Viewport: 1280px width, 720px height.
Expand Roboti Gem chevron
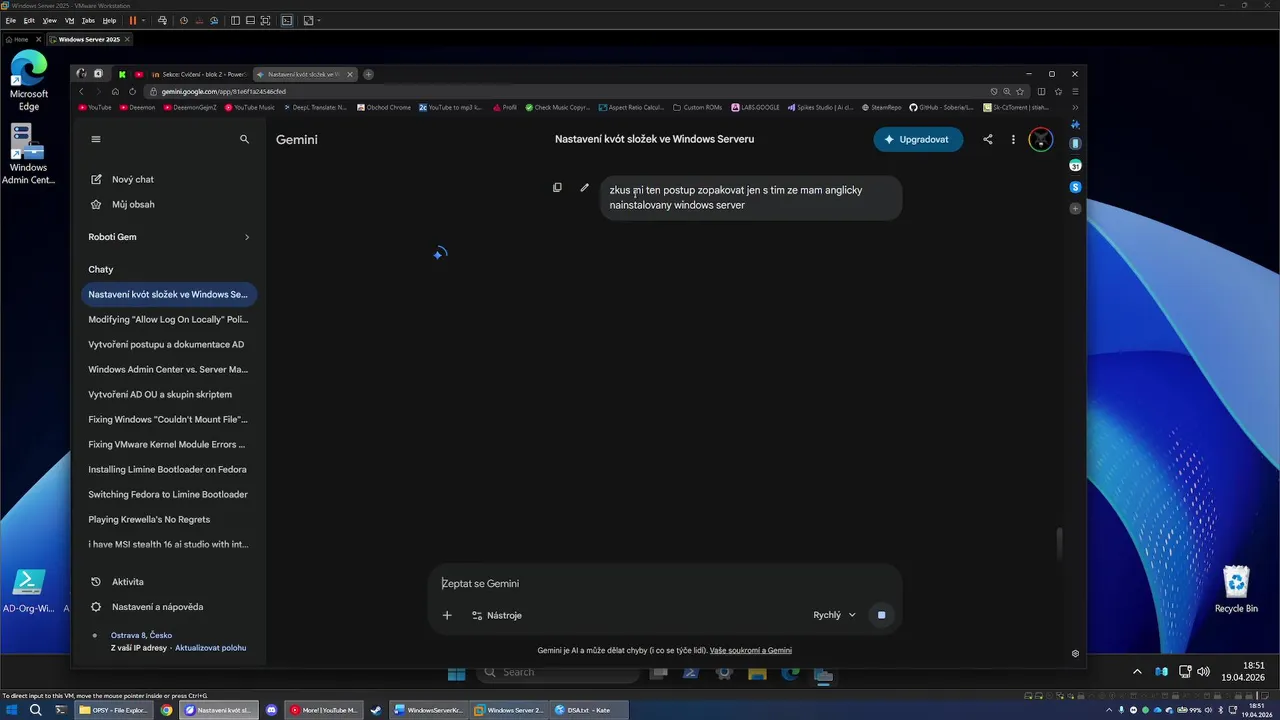pos(247,237)
